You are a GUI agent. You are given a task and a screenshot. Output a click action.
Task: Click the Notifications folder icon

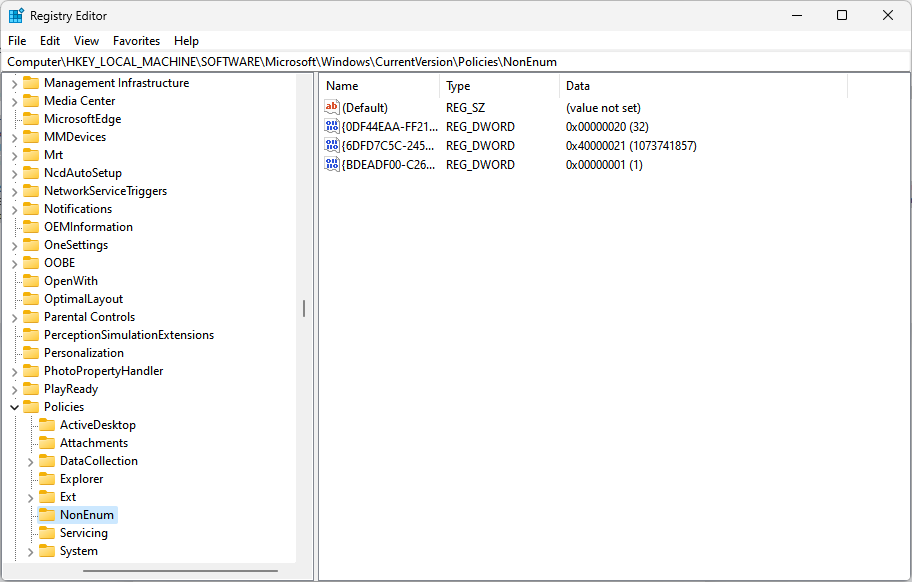31,209
